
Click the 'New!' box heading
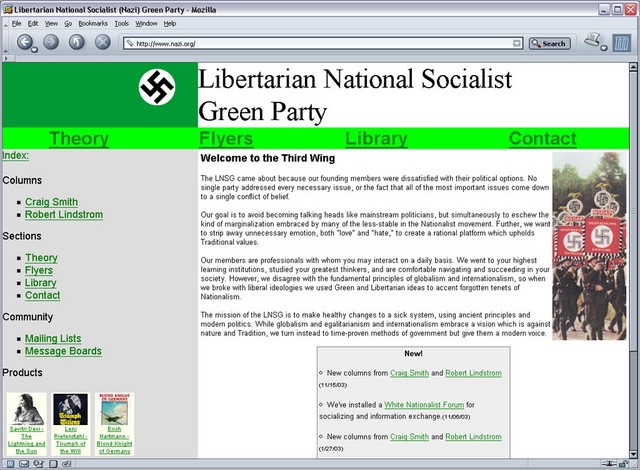tap(413, 354)
